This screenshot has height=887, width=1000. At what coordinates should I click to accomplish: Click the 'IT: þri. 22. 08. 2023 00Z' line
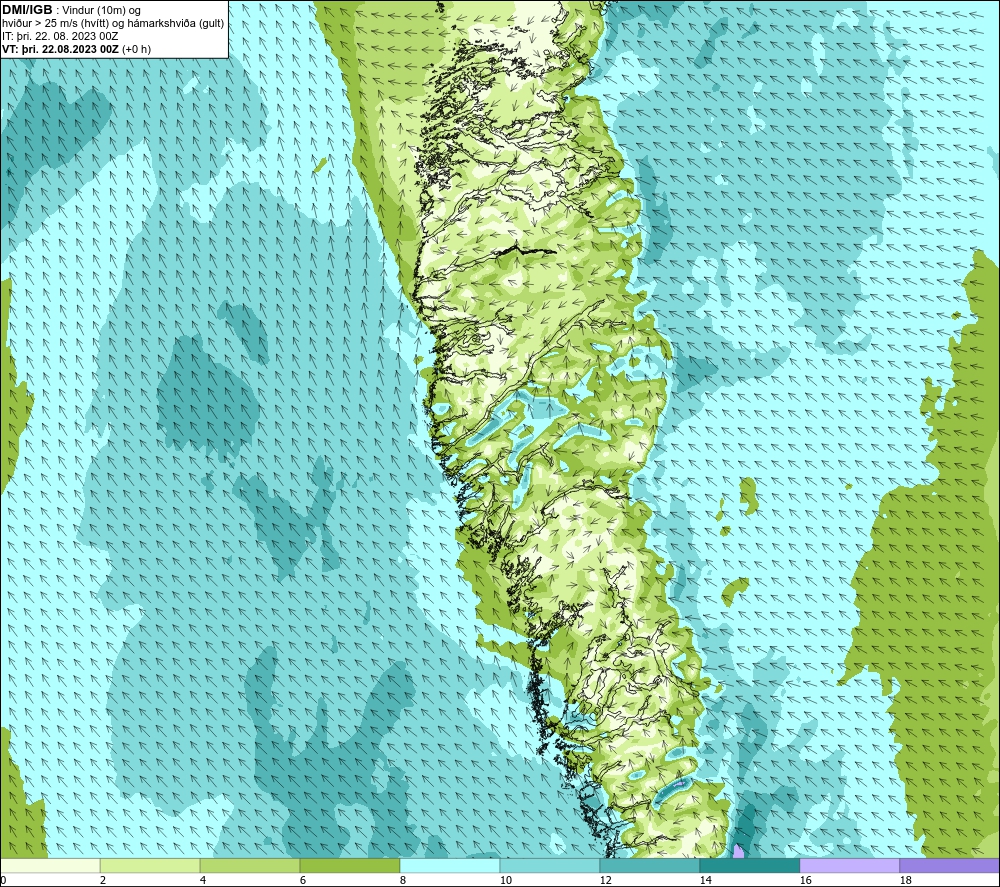(x=60, y=36)
